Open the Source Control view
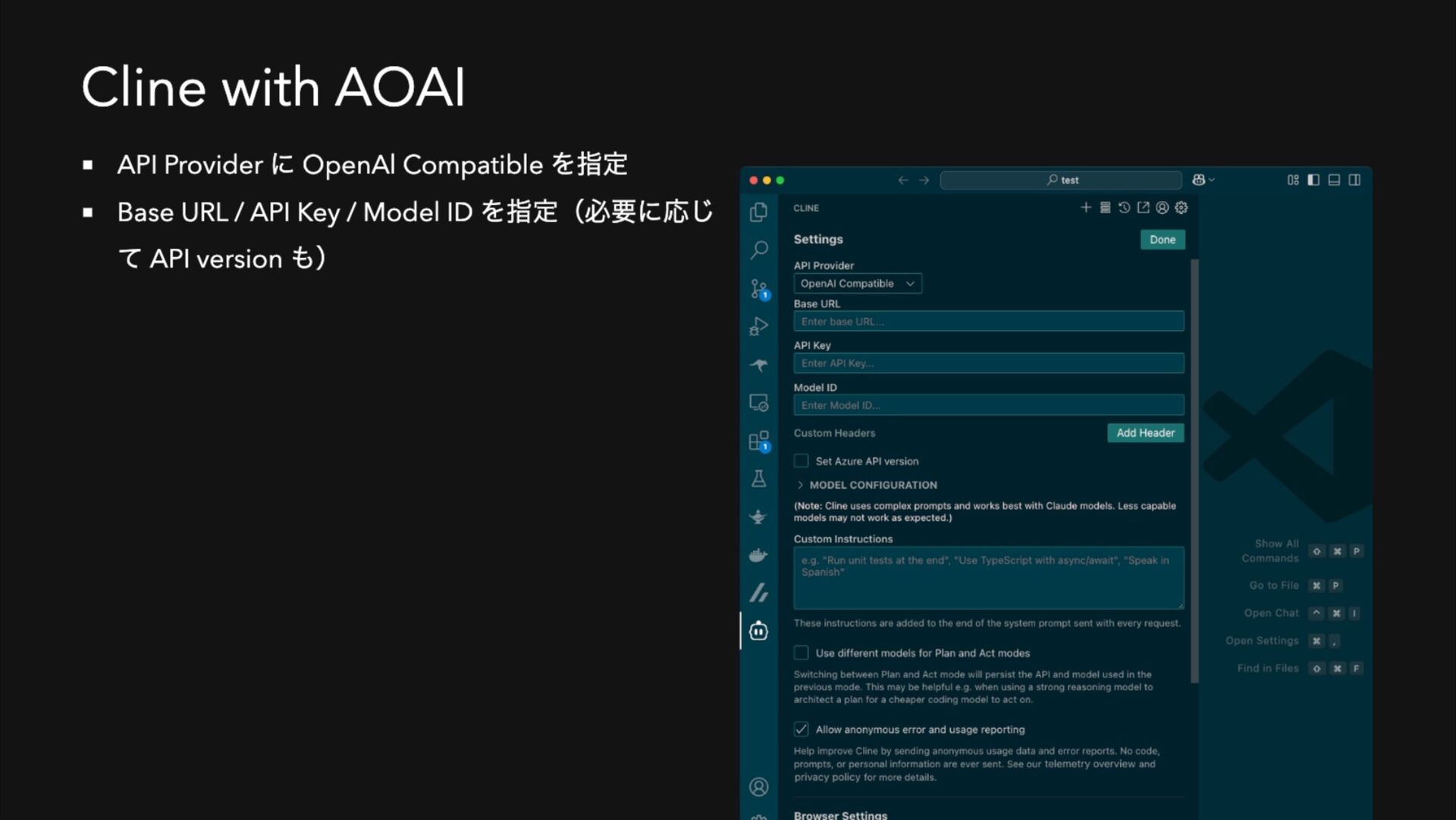The width and height of the screenshot is (1456, 820). click(758, 289)
